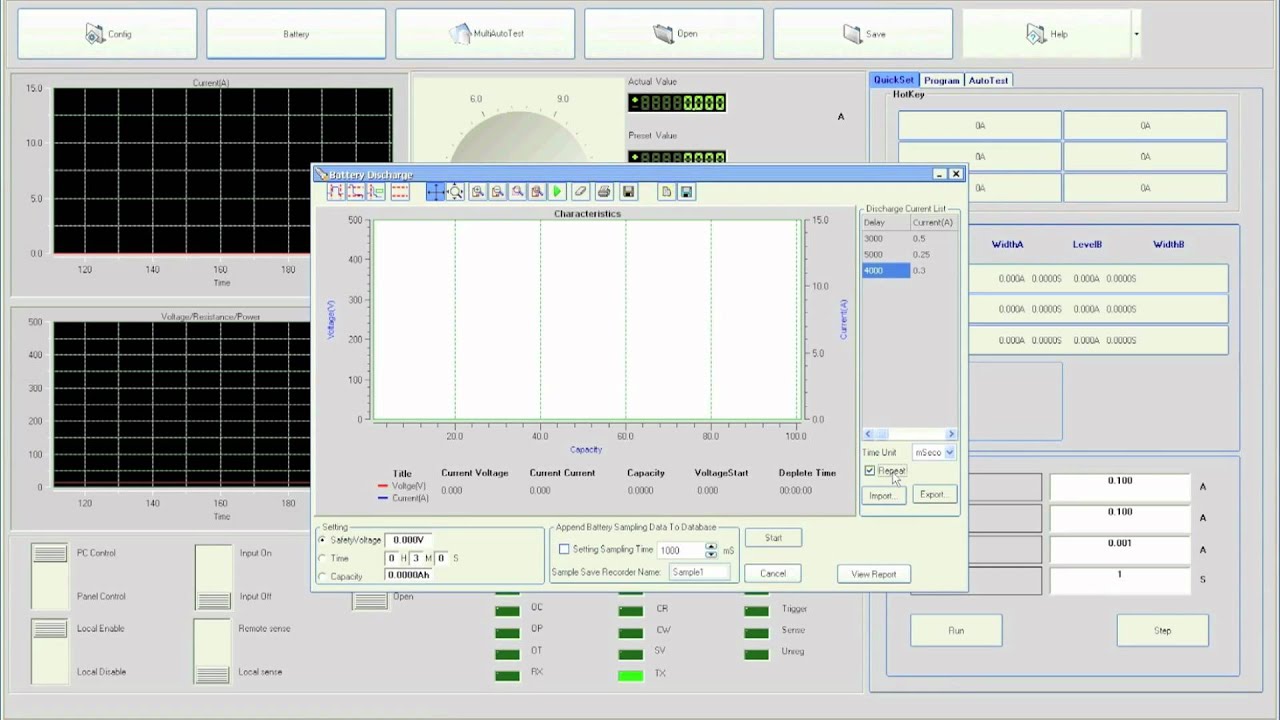Toggle the PC Control / Panel Control switch
The image size is (1280, 720).
(x=49, y=575)
